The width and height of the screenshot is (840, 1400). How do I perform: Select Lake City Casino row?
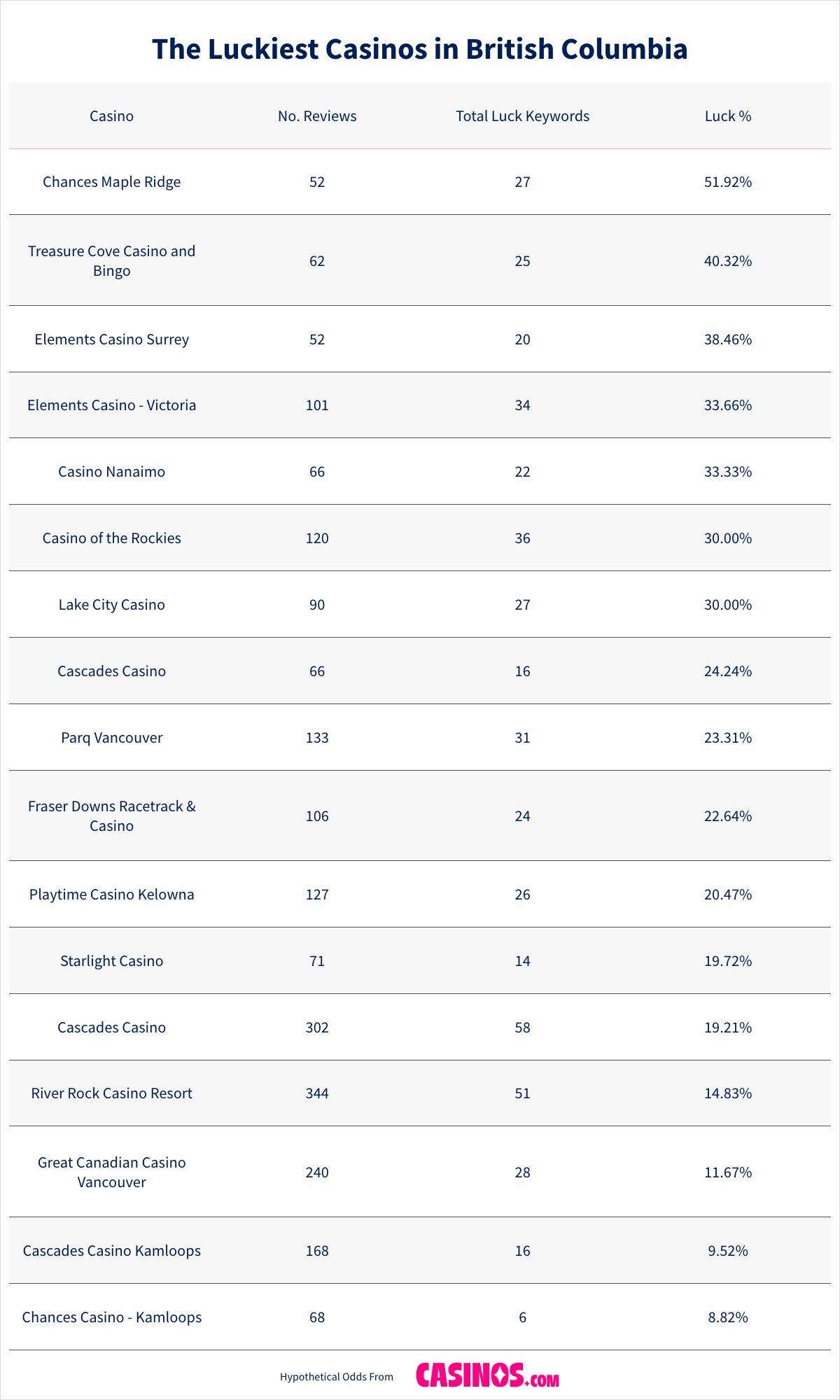click(x=111, y=605)
